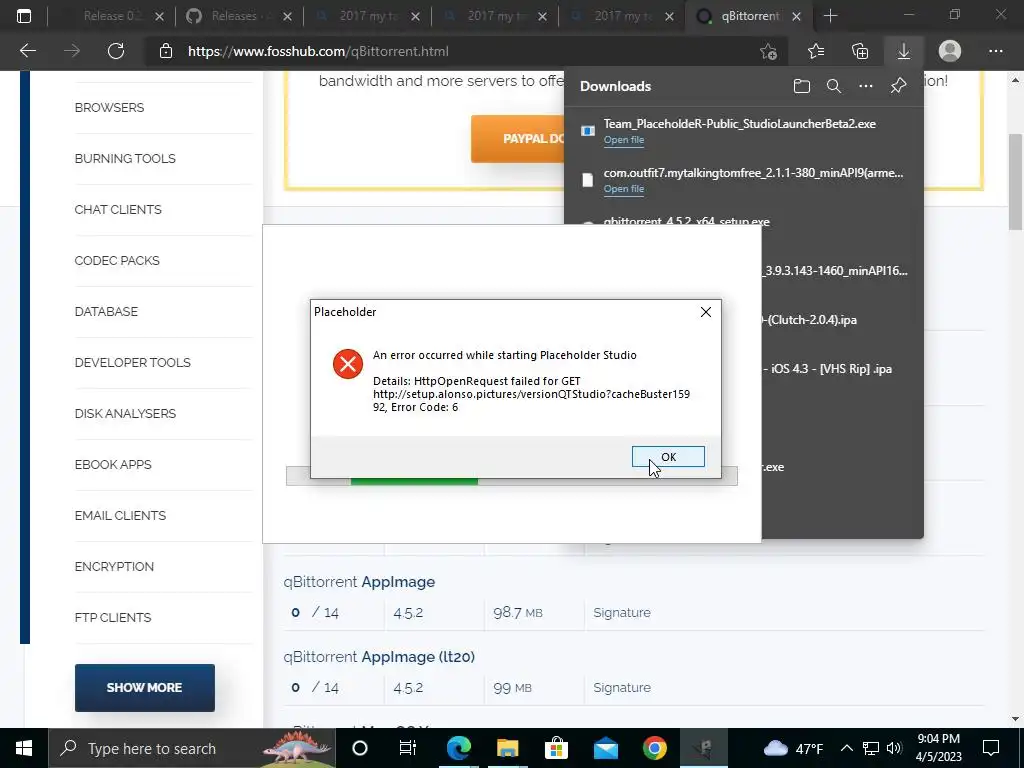
Task: Select EBOOK APPS category
Action: 113,464
